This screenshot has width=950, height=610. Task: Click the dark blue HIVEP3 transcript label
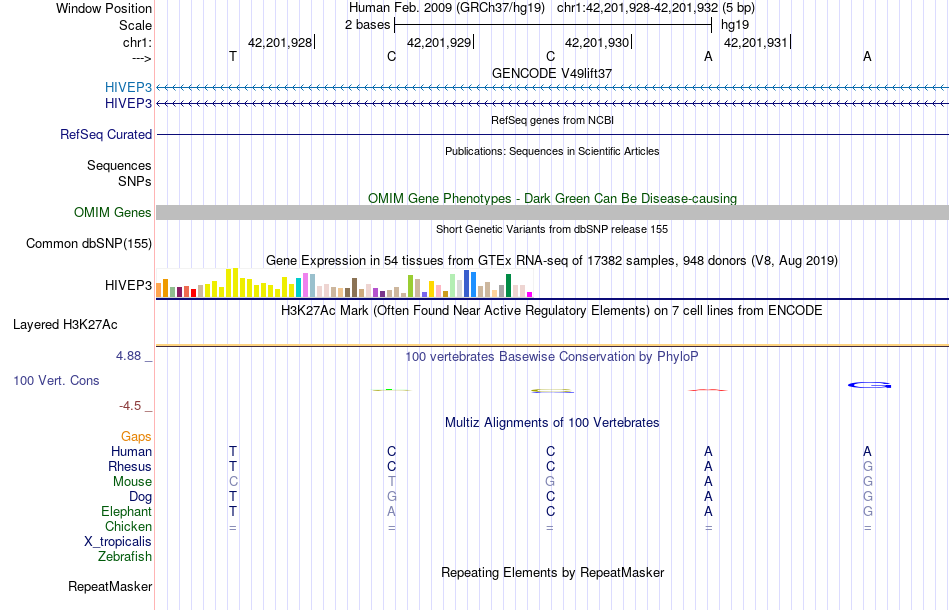point(128,104)
